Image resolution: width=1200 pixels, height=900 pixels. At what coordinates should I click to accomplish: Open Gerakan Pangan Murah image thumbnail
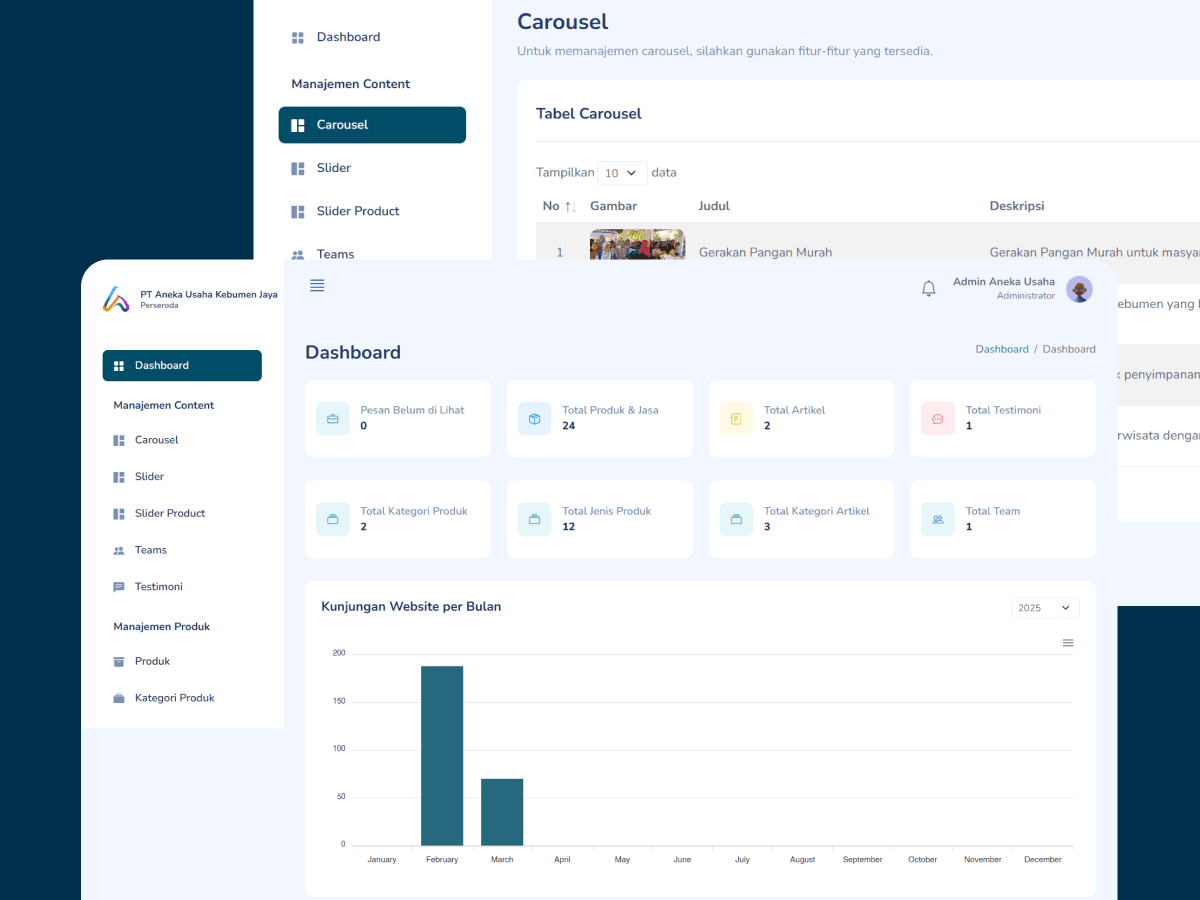[x=637, y=245]
